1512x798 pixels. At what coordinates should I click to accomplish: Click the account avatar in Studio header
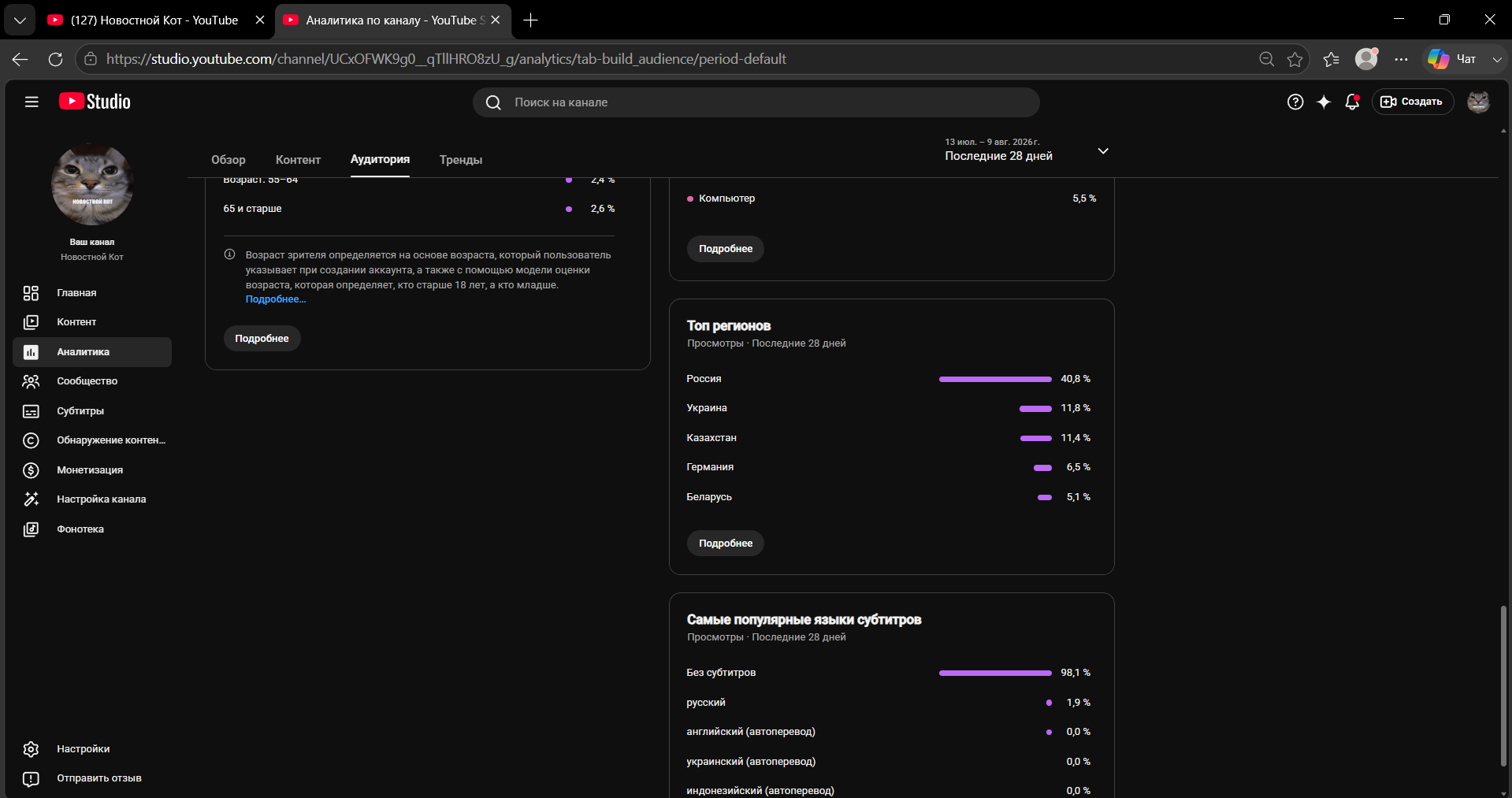(x=1478, y=102)
